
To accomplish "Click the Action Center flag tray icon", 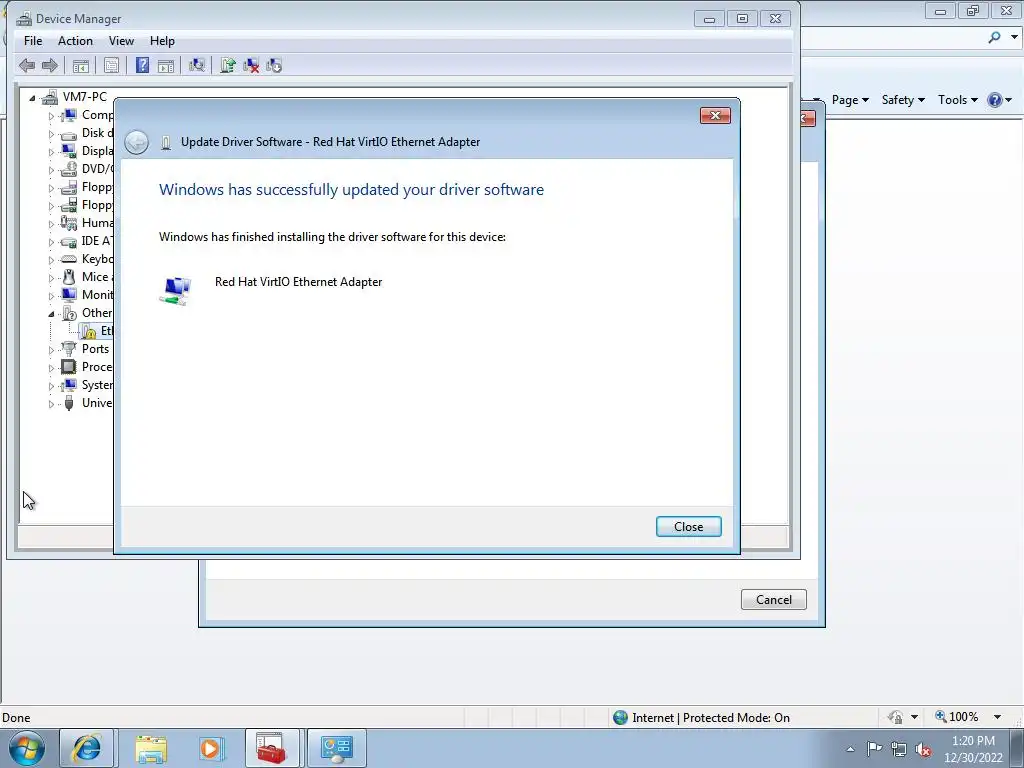I will click(x=874, y=749).
